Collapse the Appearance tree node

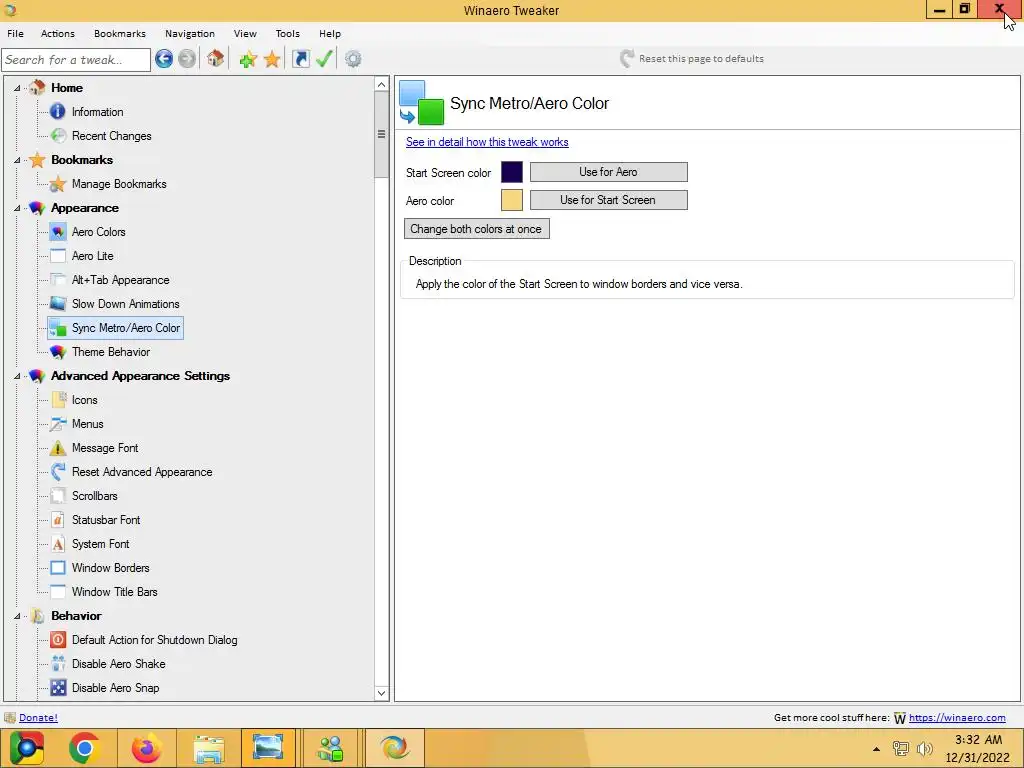[x=18, y=208]
